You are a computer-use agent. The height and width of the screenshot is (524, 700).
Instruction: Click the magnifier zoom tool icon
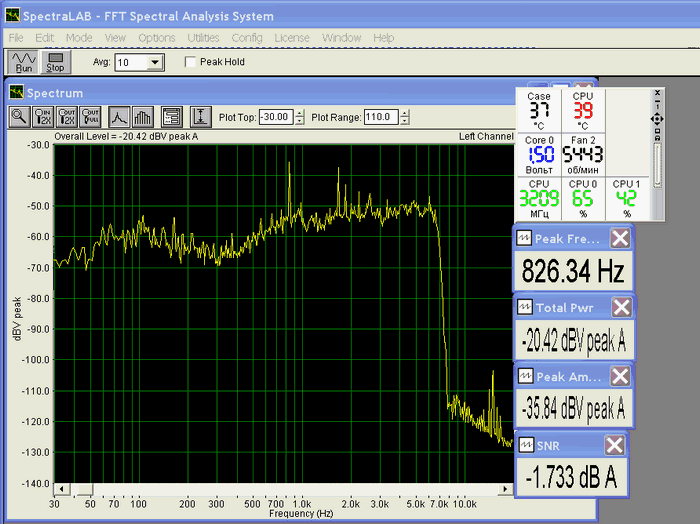click(19, 116)
